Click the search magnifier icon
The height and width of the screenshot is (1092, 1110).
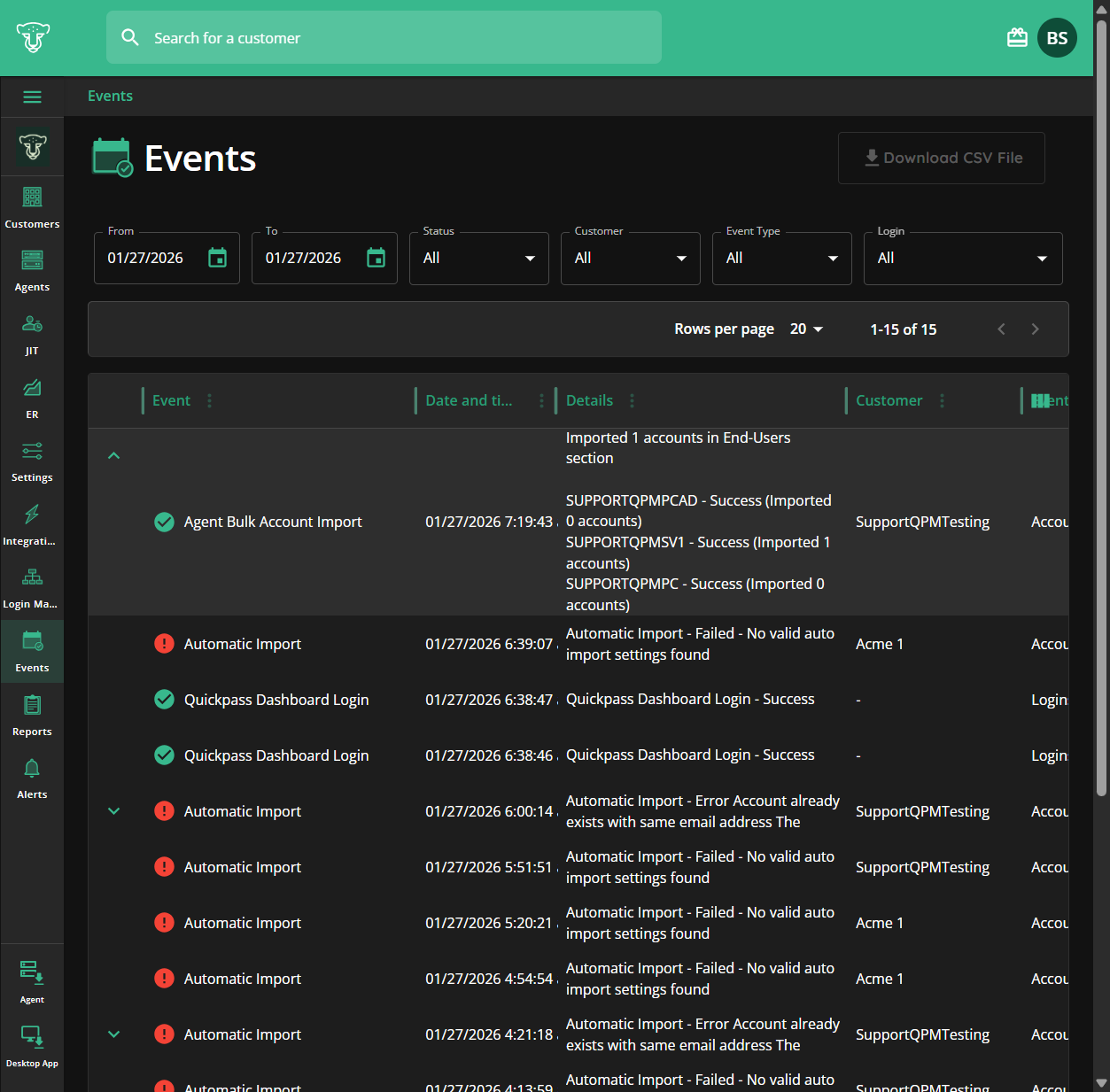[x=130, y=37]
